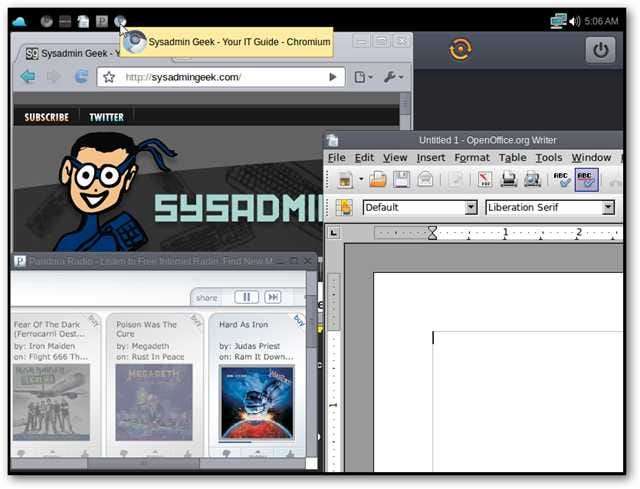This screenshot has height=489, width=640.
Task: Open the network status tray icon
Action: click(x=558, y=21)
